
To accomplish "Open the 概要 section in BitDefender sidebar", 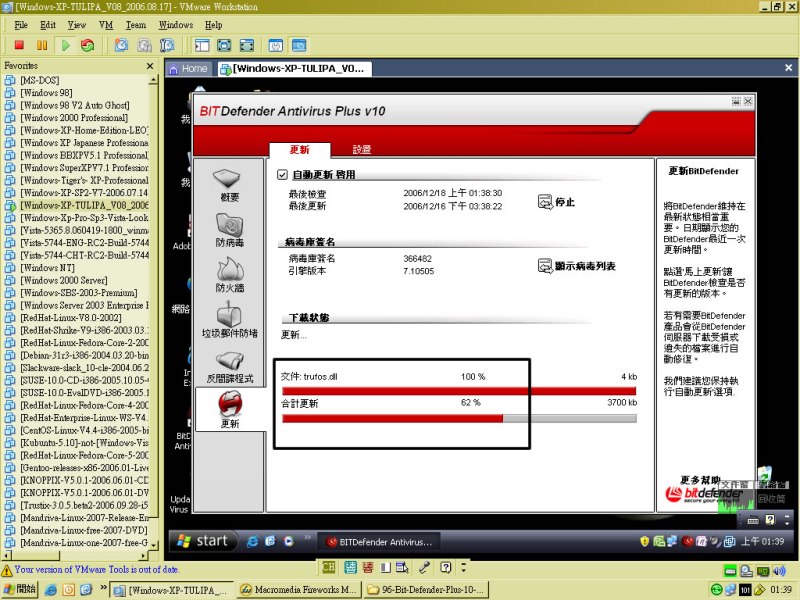I will [229, 185].
